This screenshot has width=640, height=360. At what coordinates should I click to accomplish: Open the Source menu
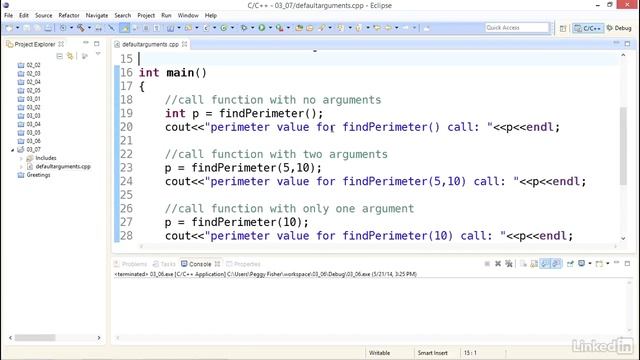[44, 16]
